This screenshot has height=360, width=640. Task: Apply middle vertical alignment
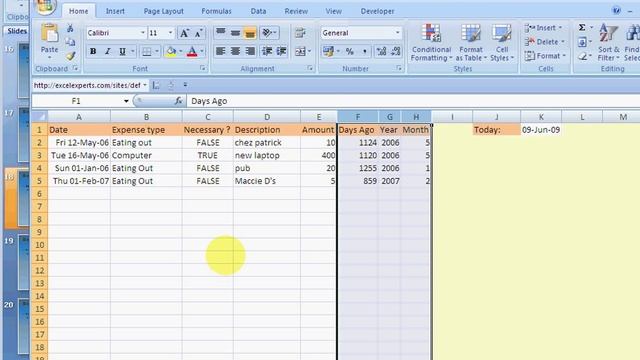point(235,33)
